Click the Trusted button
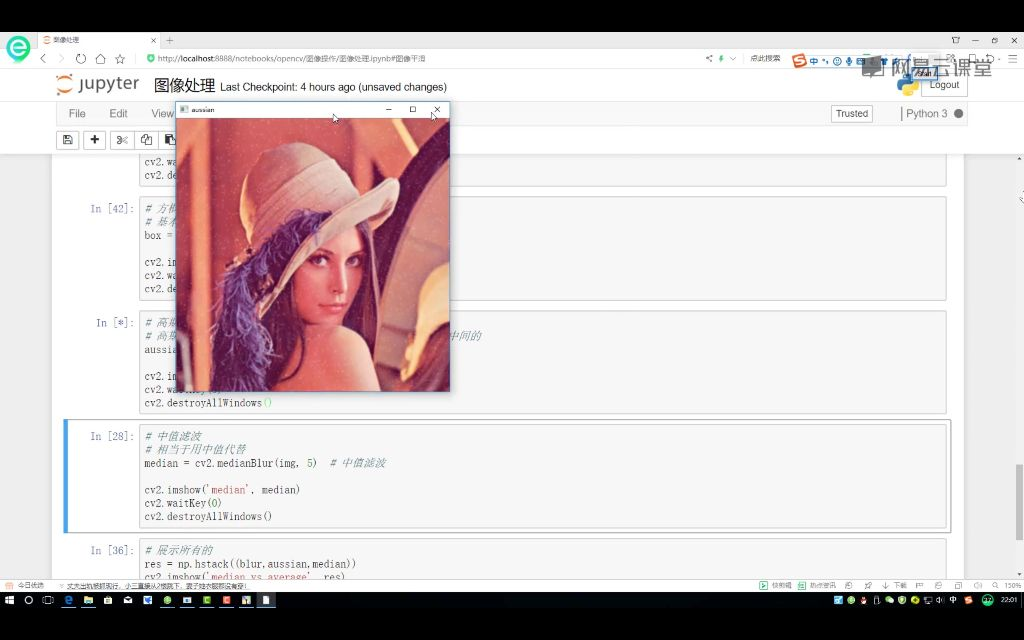The height and width of the screenshot is (640, 1024). (852, 114)
